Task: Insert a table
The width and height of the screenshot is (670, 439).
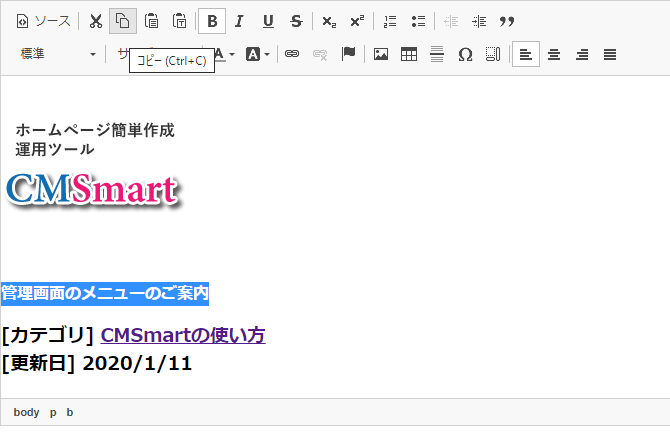Action: pyautogui.click(x=409, y=54)
